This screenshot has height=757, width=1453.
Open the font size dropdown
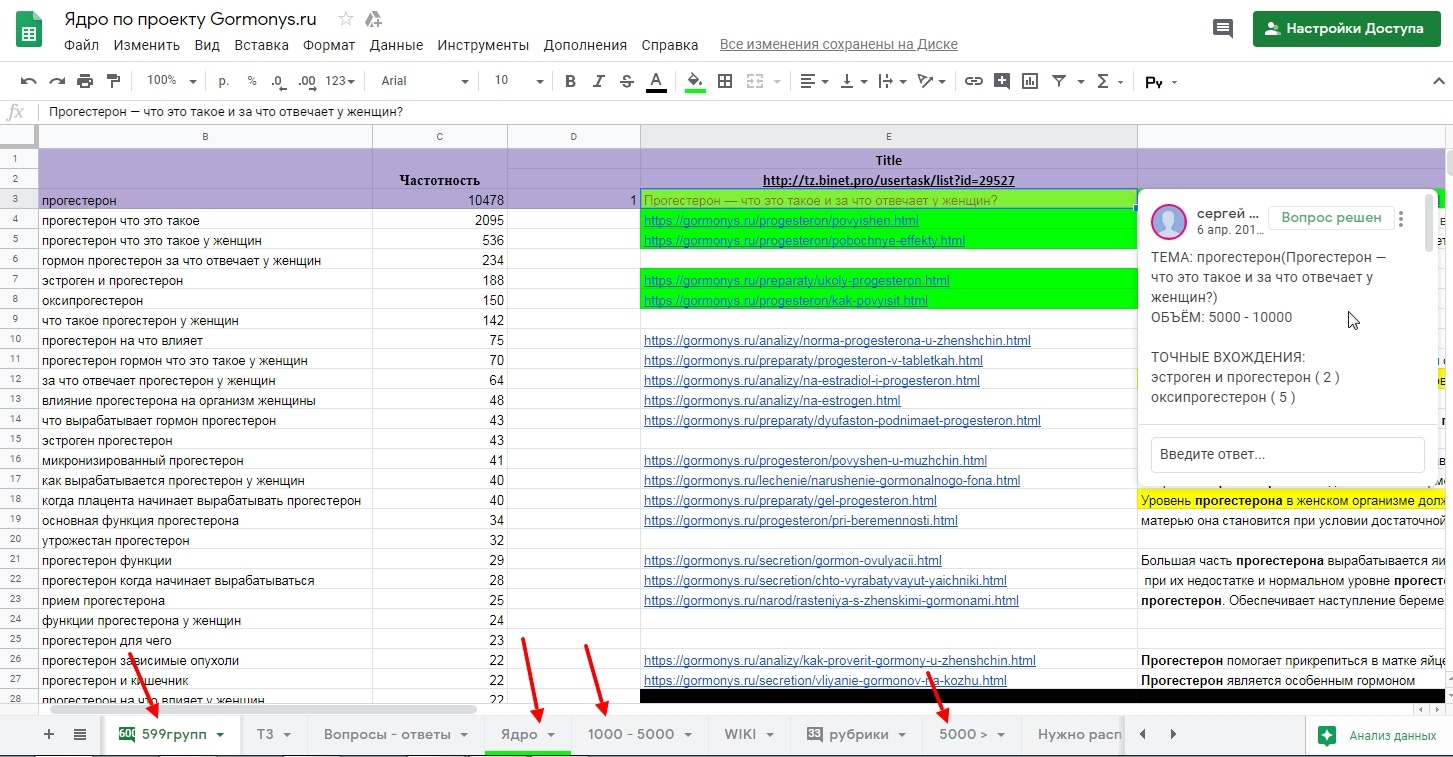(x=519, y=81)
